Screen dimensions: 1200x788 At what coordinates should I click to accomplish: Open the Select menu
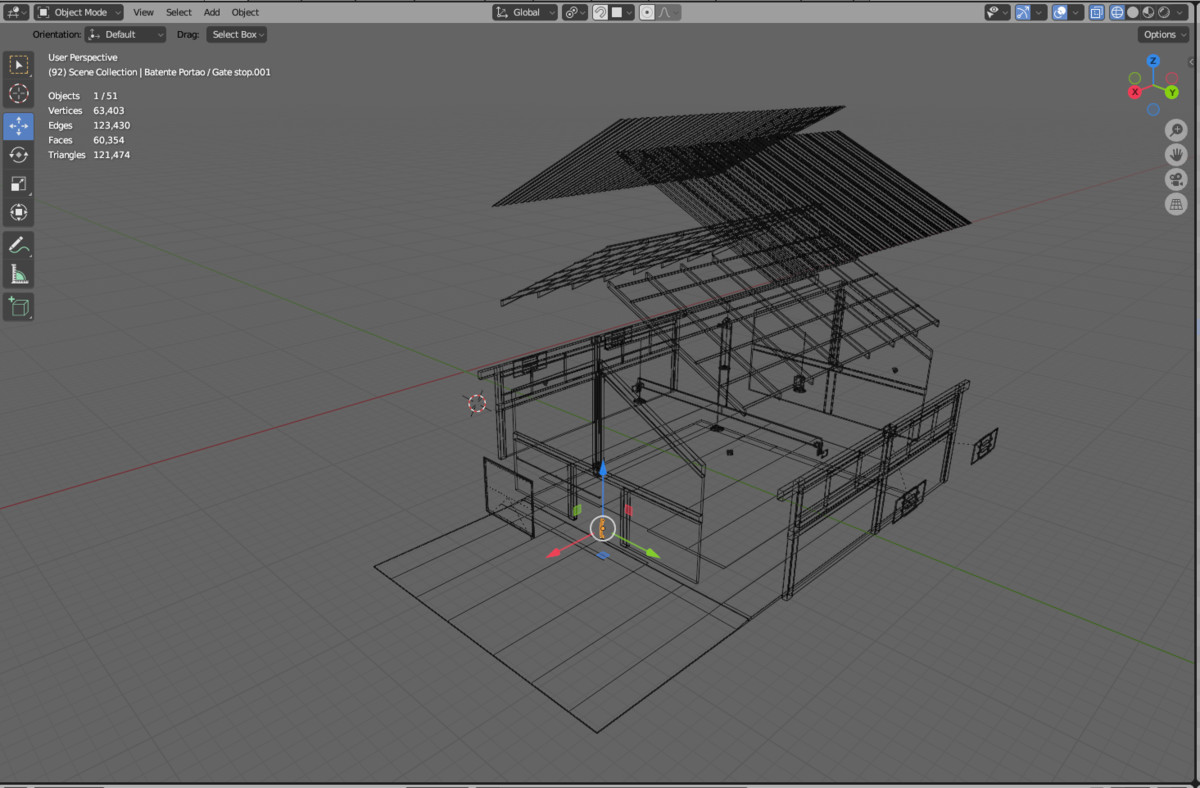click(x=179, y=12)
